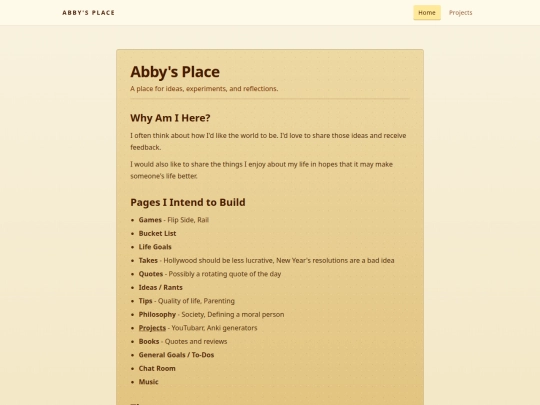540x405 pixels.
Task: Click 'Hollywood should be less lucrative' text
Action: point(218,260)
